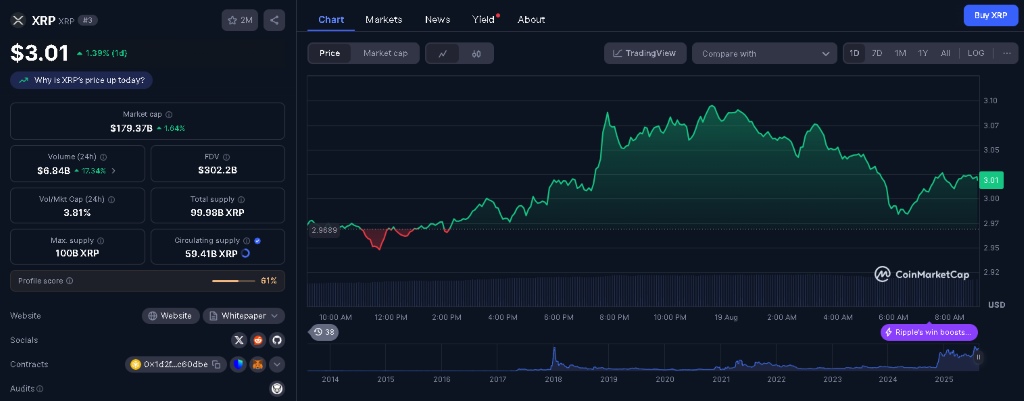Click the Max. supply info icon
Image resolution: width=1024 pixels, height=401 pixels.
pos(101,241)
